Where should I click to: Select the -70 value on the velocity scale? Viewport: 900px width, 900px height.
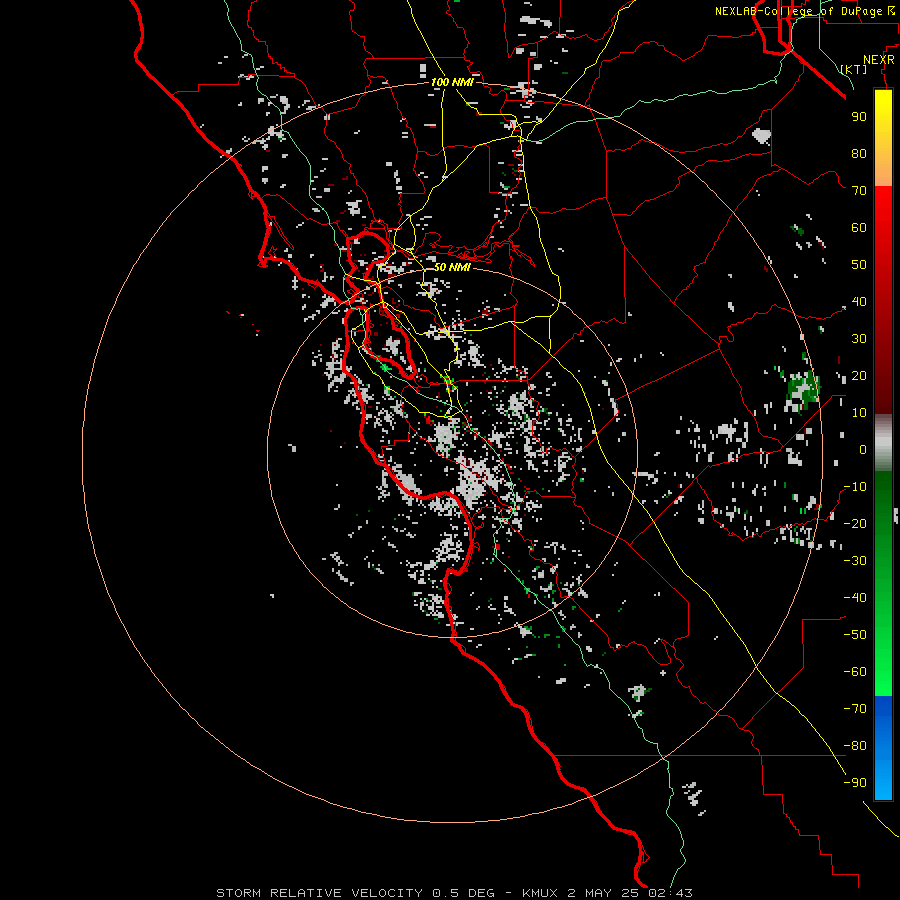pos(855,709)
